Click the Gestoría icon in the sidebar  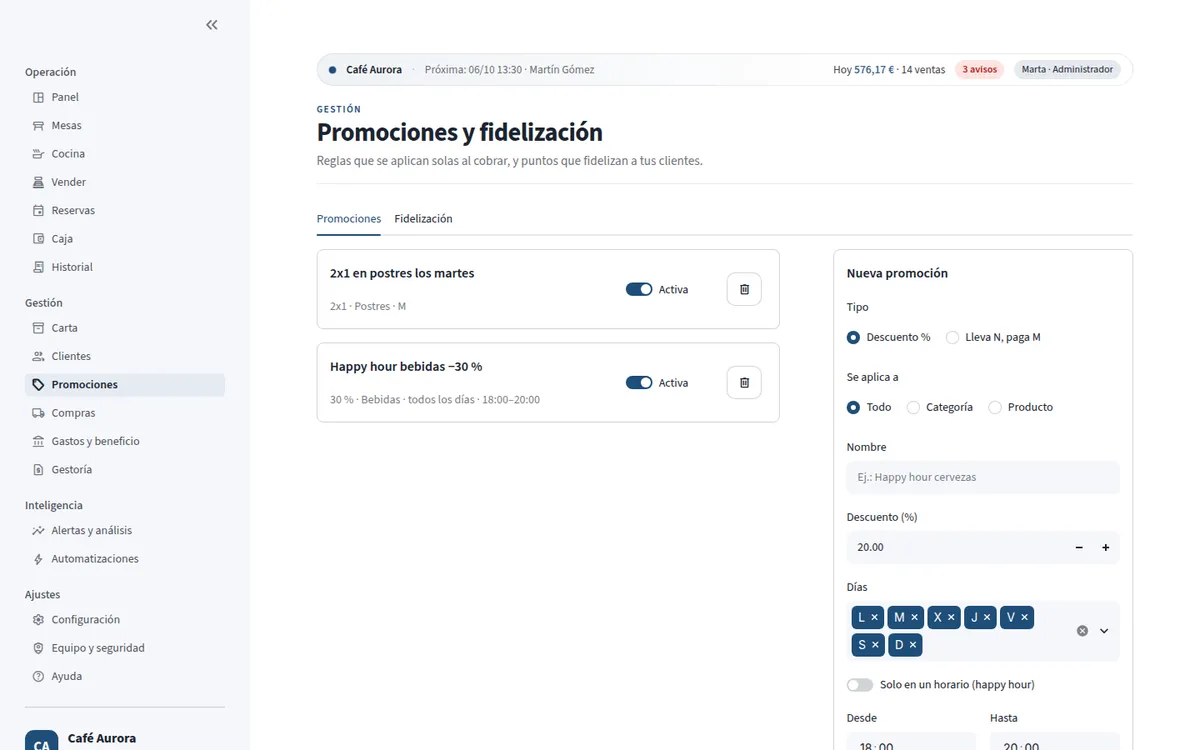(x=38, y=470)
